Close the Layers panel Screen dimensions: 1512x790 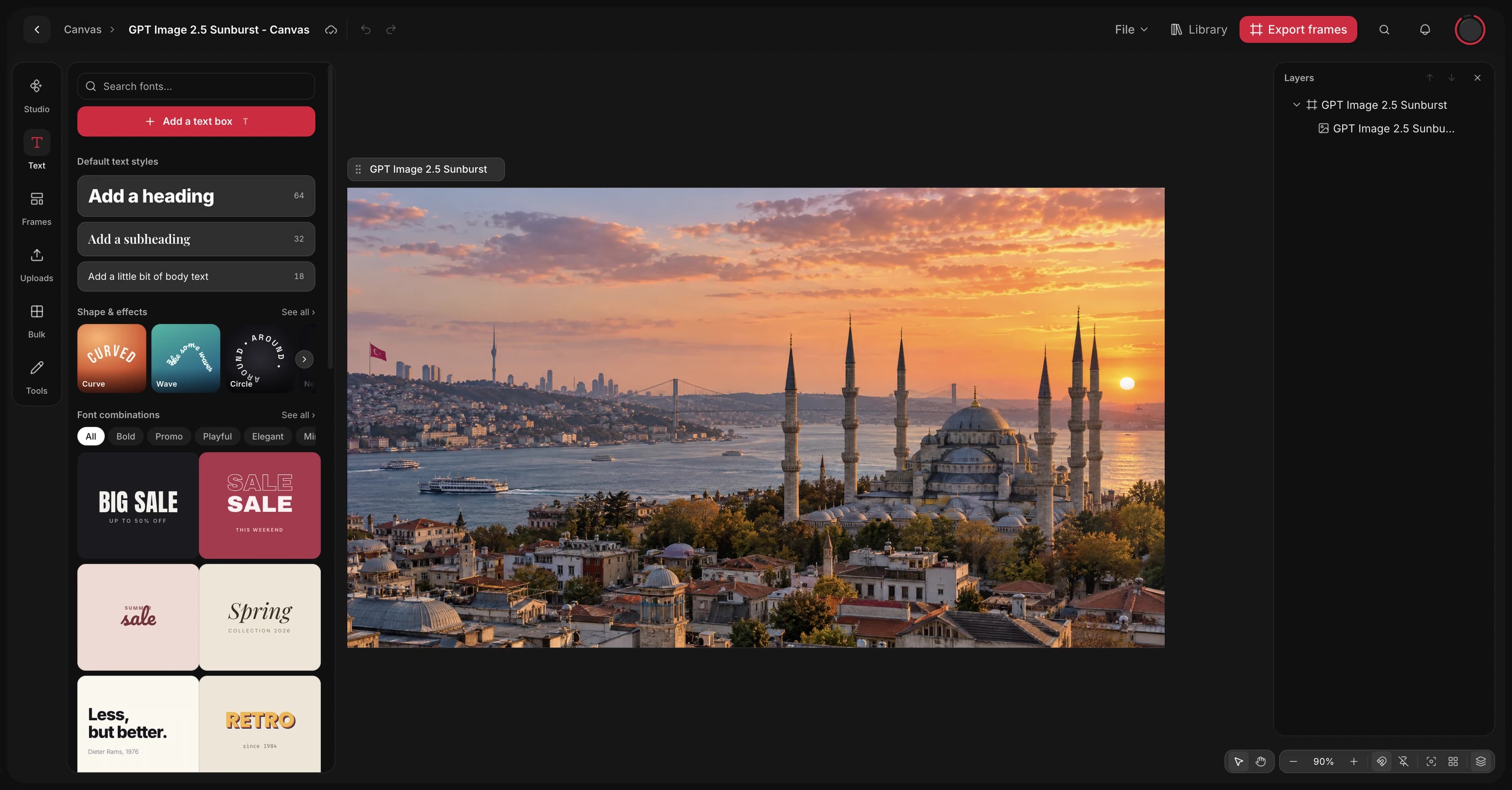point(1478,77)
